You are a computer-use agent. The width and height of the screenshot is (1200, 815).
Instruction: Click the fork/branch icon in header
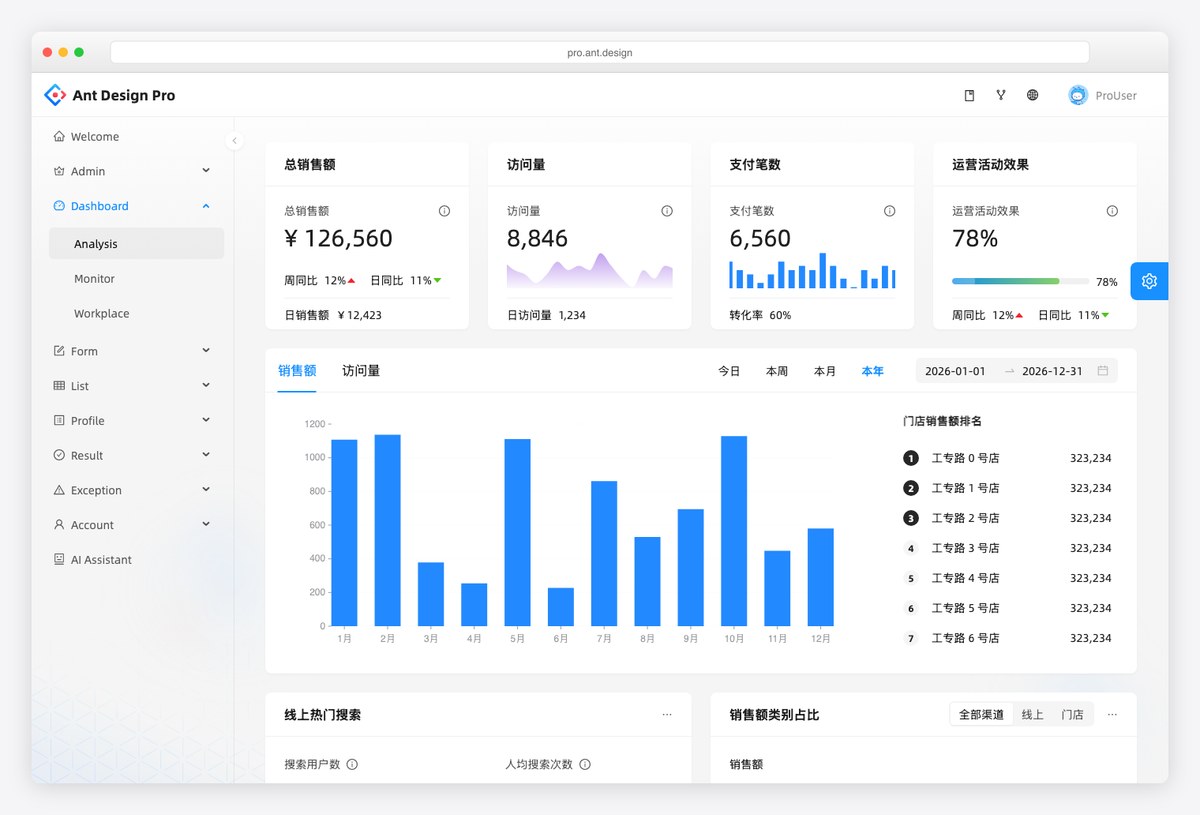tap(1001, 95)
